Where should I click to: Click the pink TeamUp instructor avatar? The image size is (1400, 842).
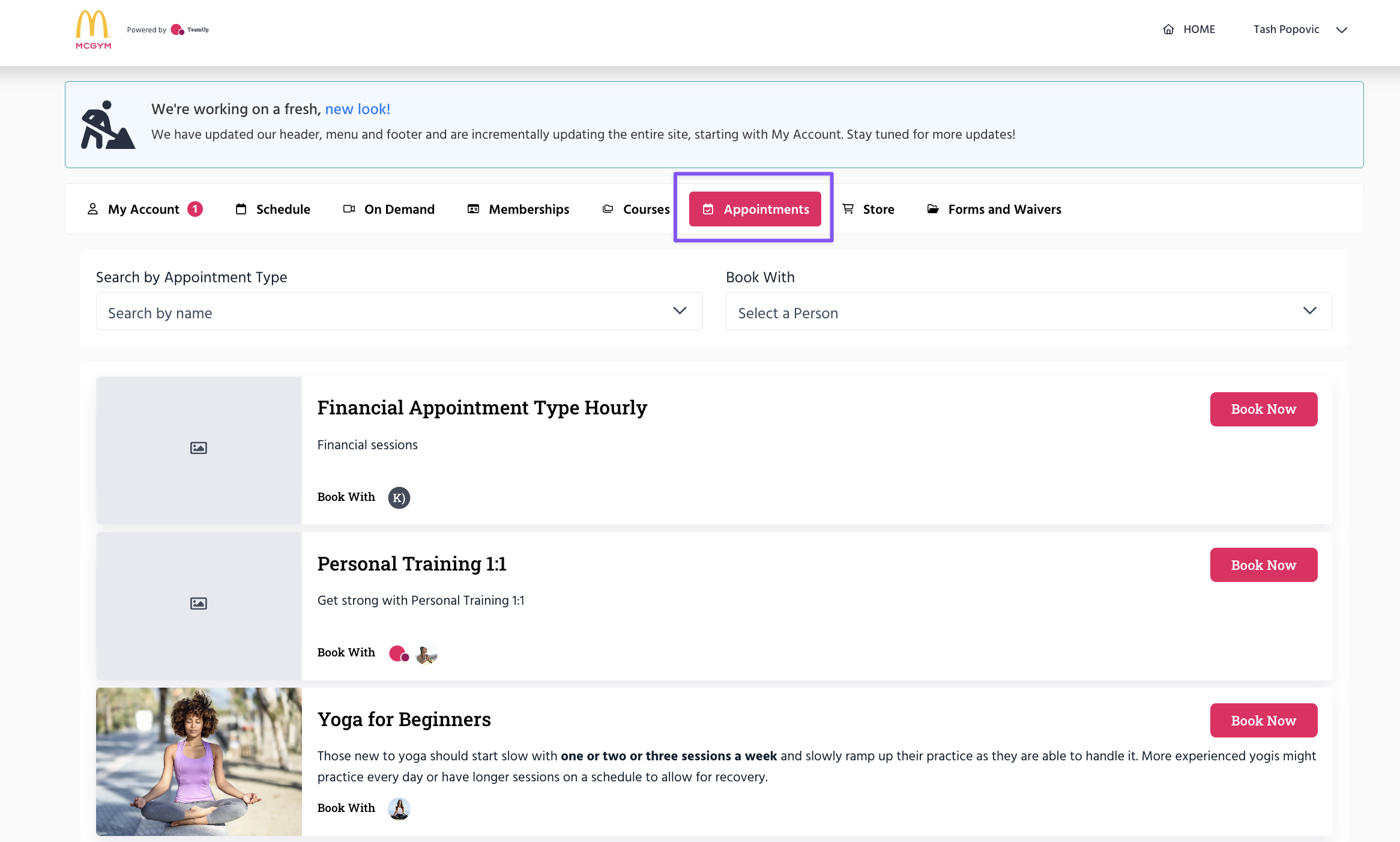click(399, 653)
